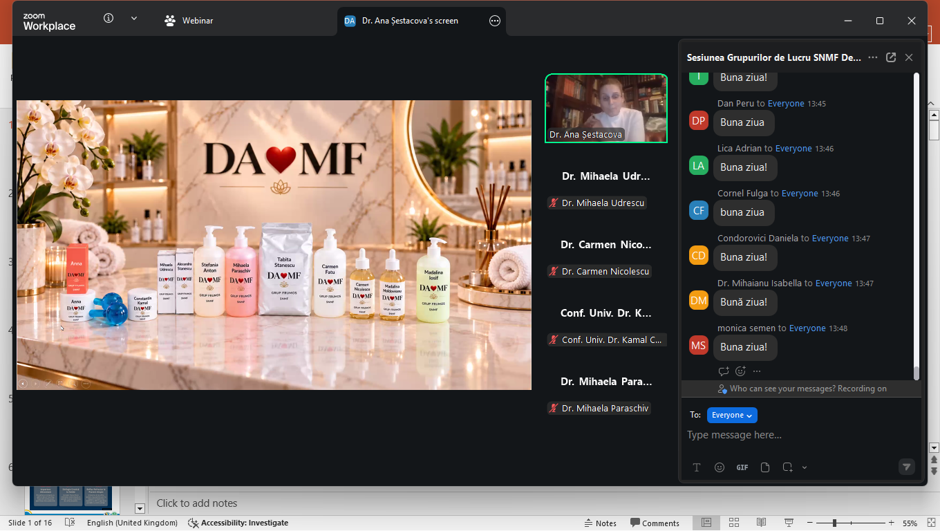Toggle the chat text formatting tool
940x531 pixels.
(x=697, y=467)
